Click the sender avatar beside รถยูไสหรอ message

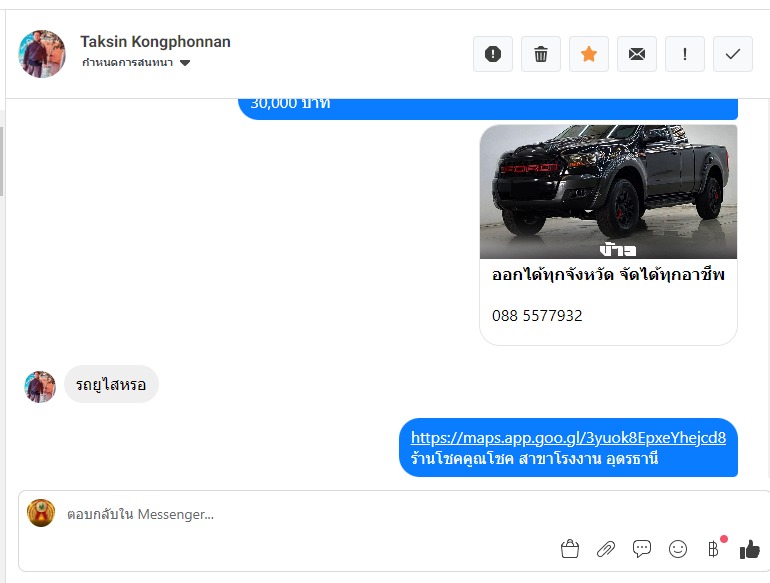(x=40, y=387)
